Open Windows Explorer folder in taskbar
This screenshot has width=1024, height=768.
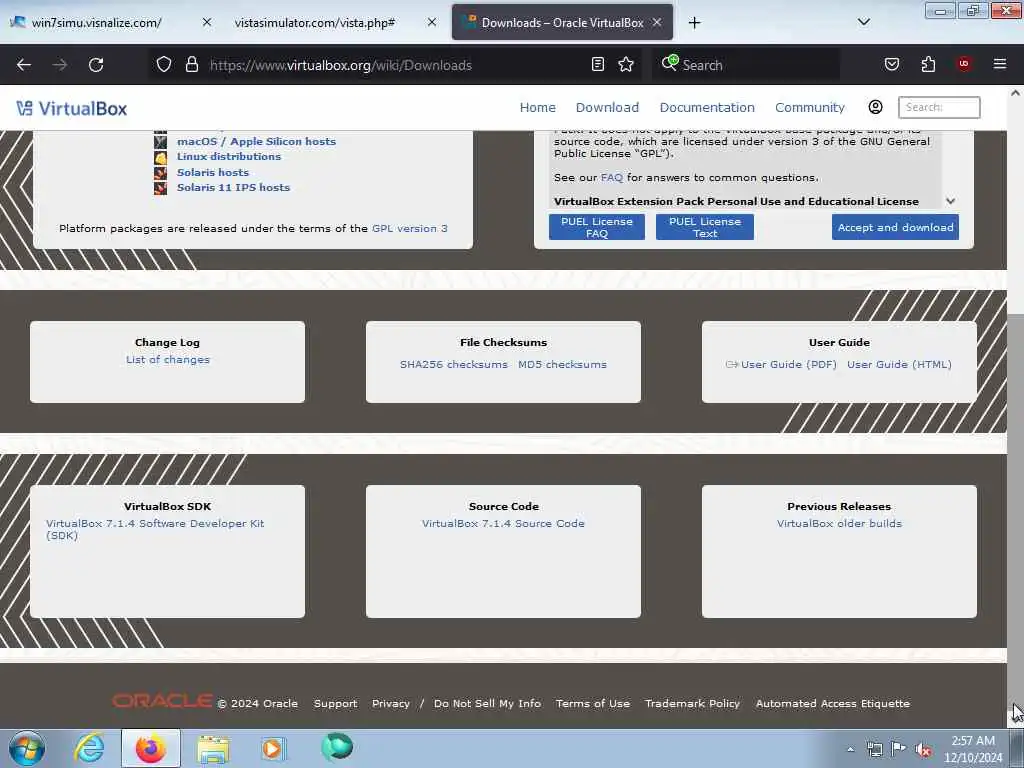pos(213,748)
